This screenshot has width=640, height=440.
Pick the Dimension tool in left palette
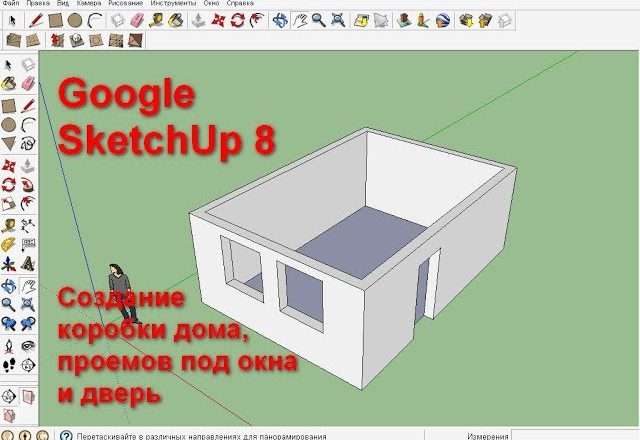28,225
